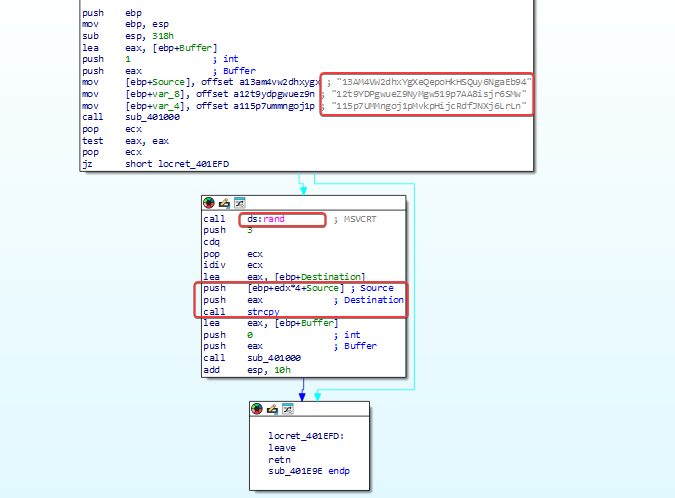This screenshot has height=498, width=675.
Task: Click the color-wheel icon on the locret_401EFD block
Action: coord(257,409)
